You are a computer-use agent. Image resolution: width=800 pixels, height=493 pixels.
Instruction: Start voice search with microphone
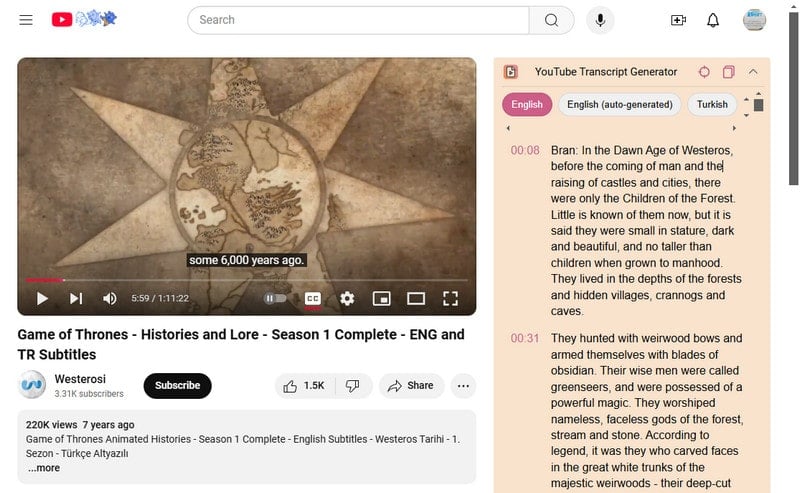tap(600, 20)
